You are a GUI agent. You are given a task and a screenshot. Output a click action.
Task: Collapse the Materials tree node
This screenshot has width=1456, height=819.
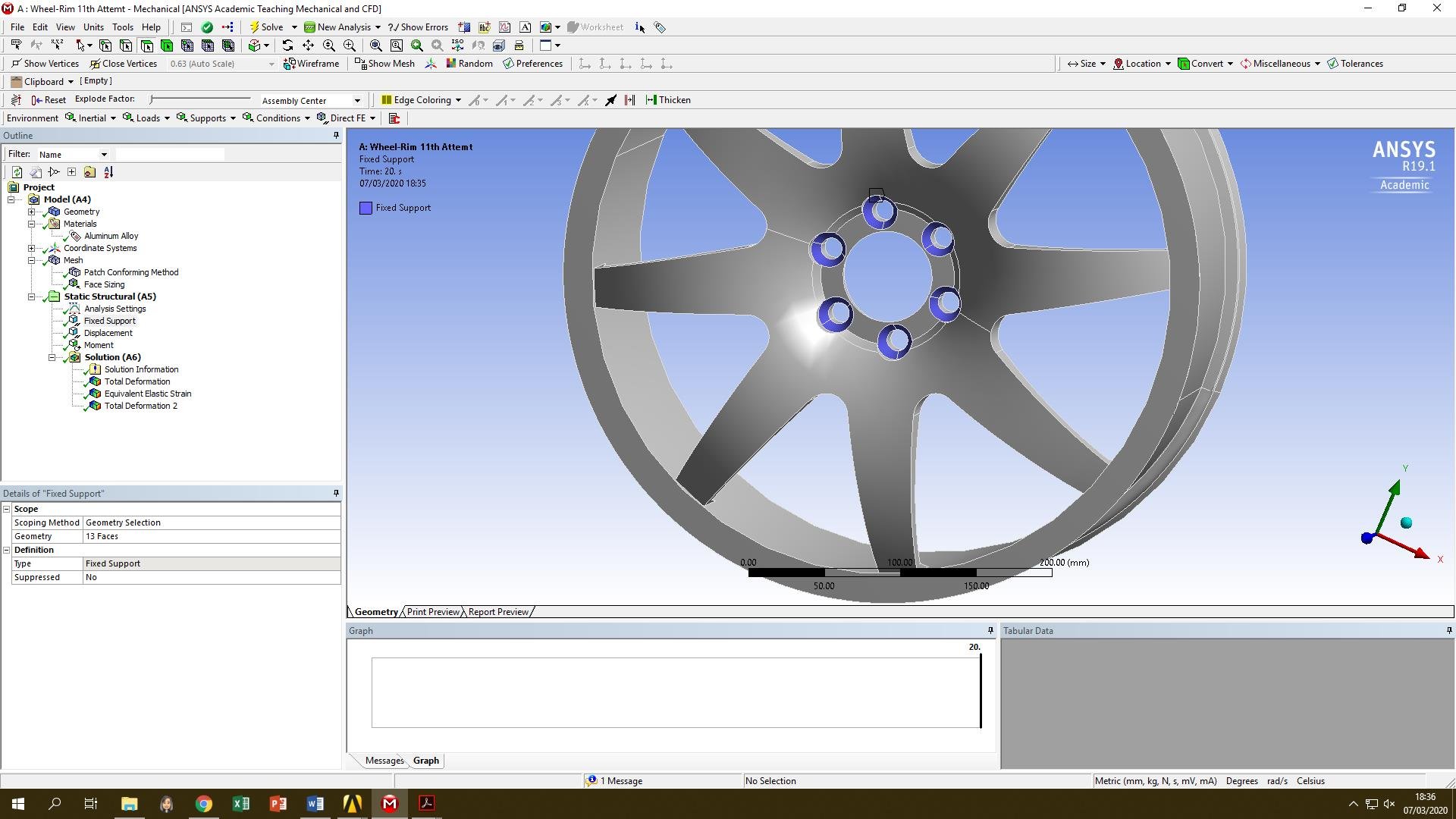click(32, 224)
